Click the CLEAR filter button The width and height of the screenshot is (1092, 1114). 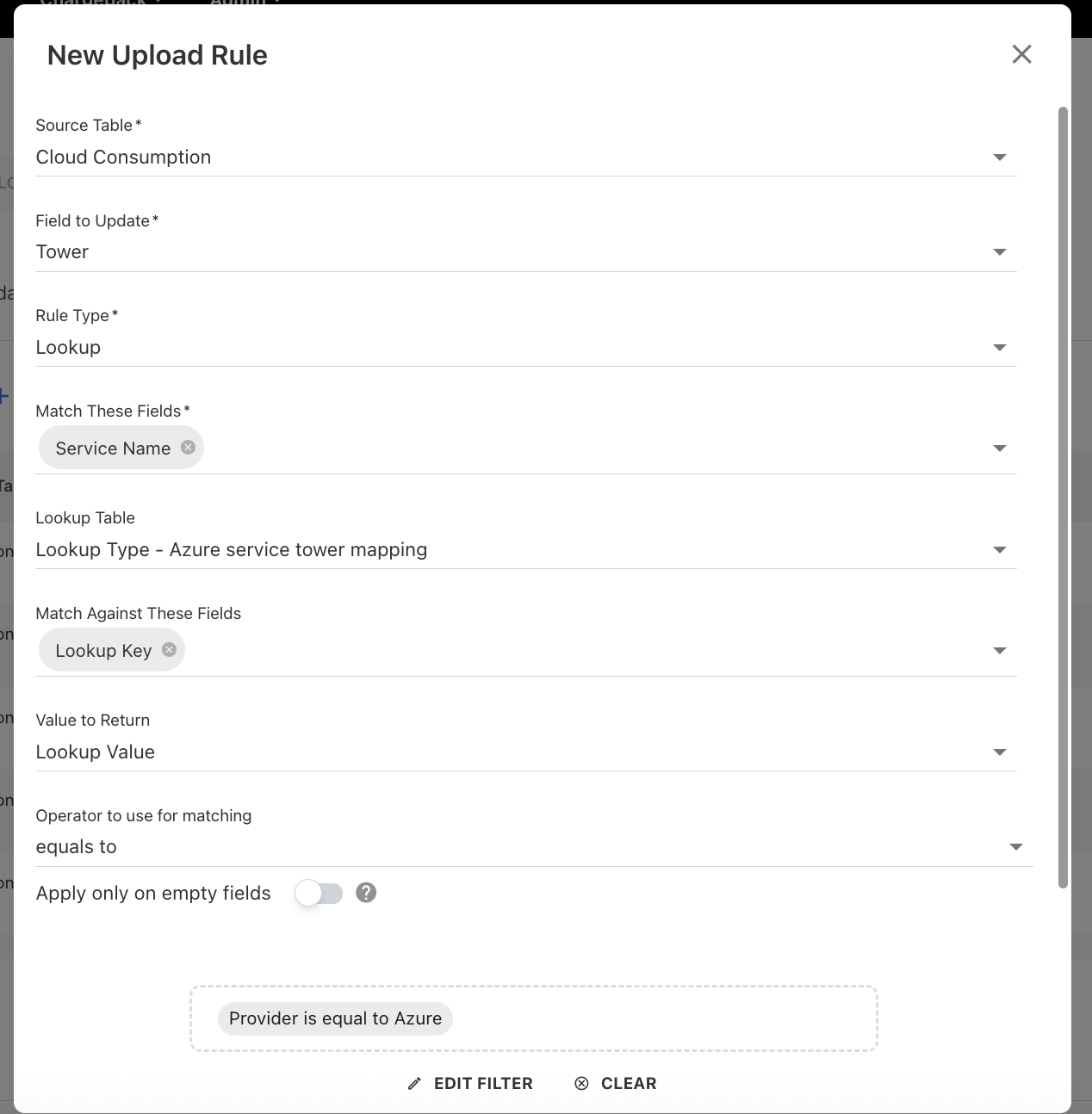click(628, 1084)
